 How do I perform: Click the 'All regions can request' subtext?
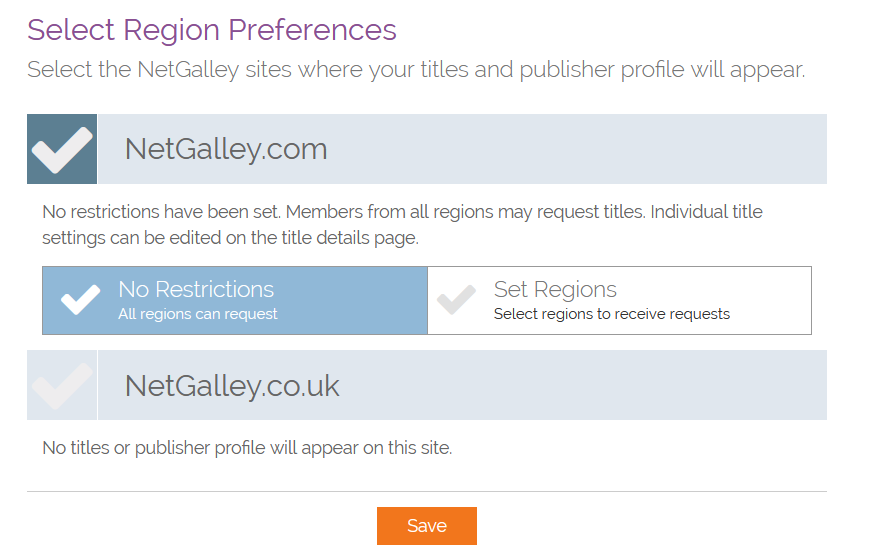tap(198, 314)
